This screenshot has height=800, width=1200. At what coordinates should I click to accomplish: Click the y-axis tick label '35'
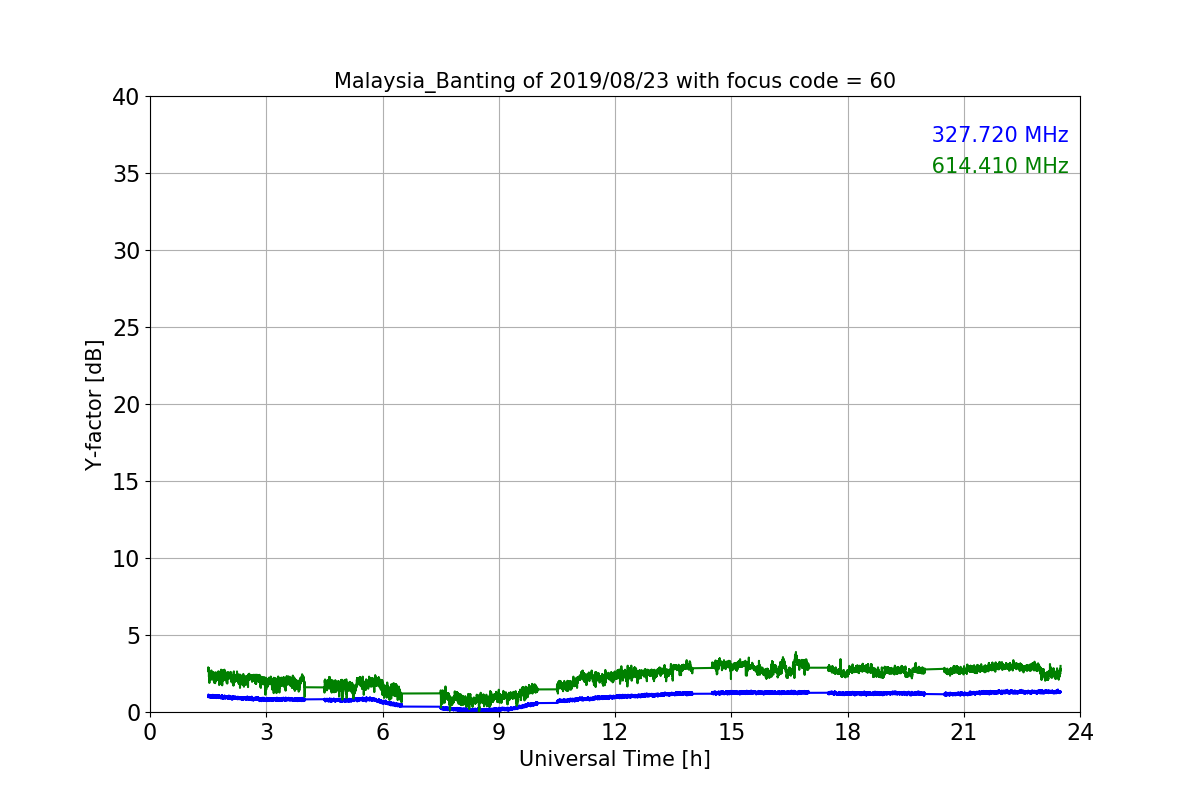pos(126,174)
